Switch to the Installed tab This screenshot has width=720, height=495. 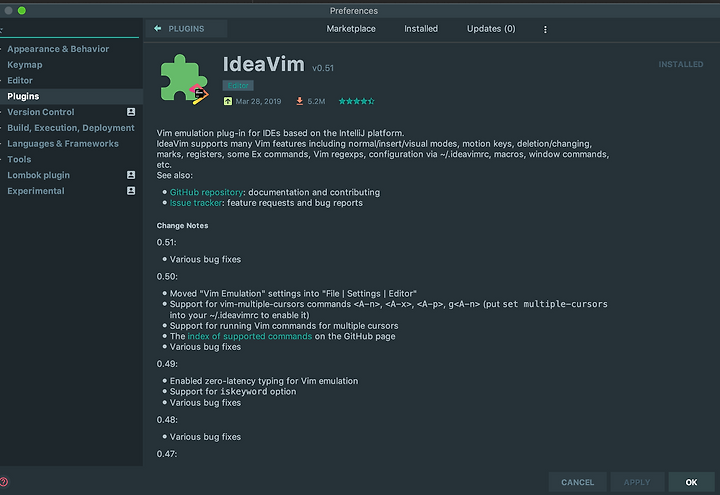tap(421, 28)
